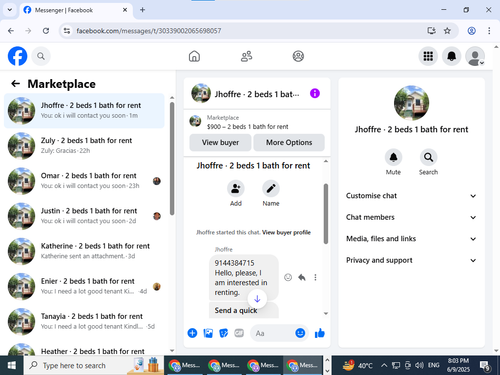Viewport: 500px width, 375px height.
Task: Open more actions plus icon in composer
Action: (192, 333)
